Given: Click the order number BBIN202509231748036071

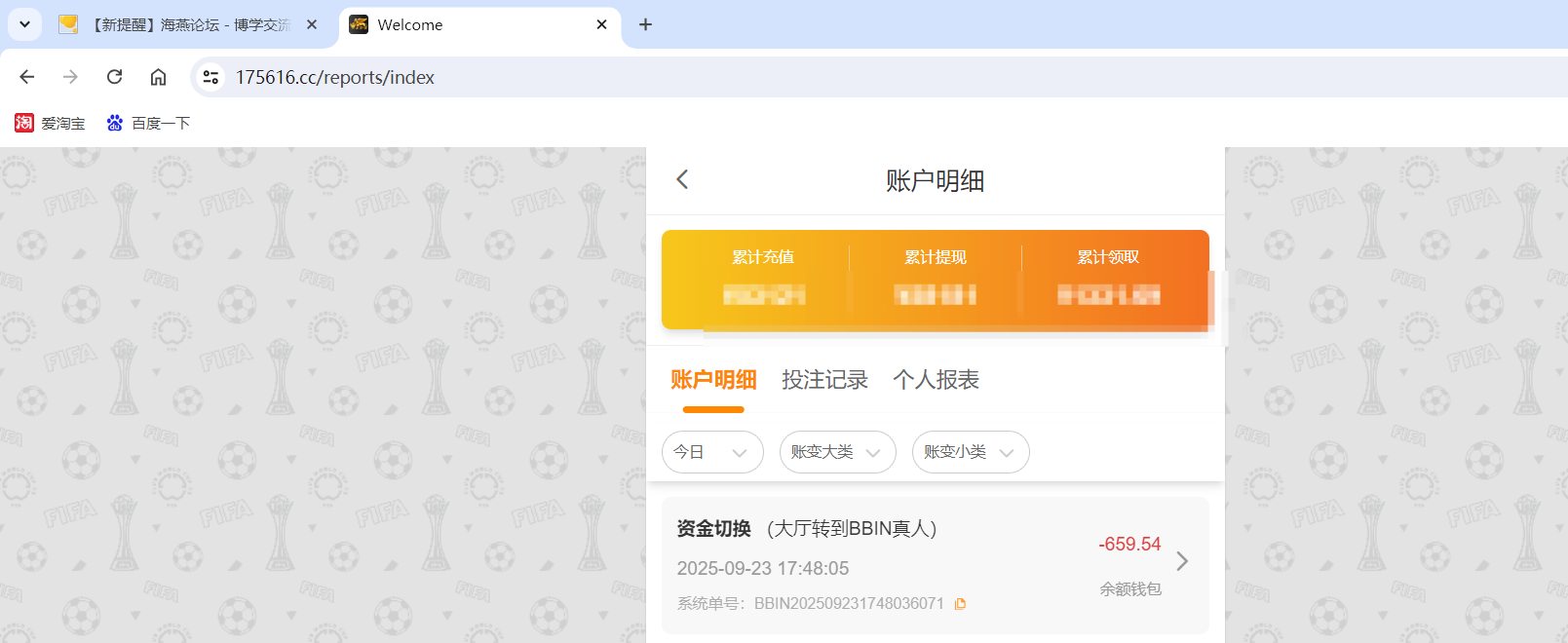Looking at the screenshot, I should 849,604.
